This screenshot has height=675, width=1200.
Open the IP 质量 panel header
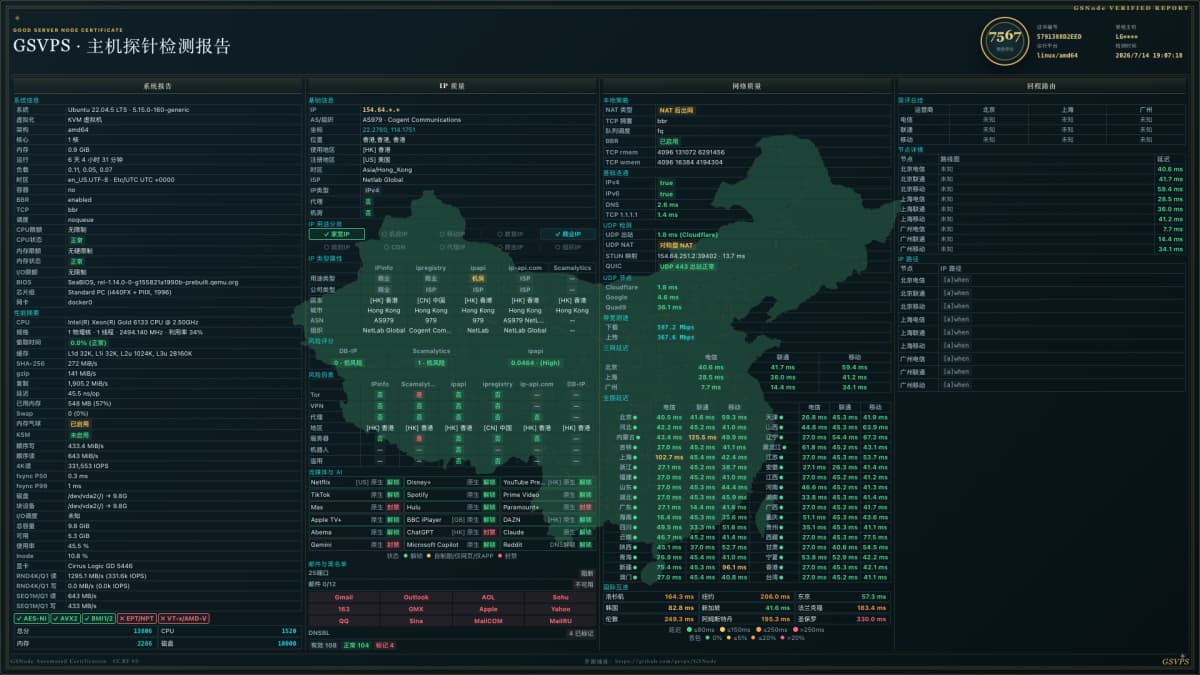[x=451, y=87]
